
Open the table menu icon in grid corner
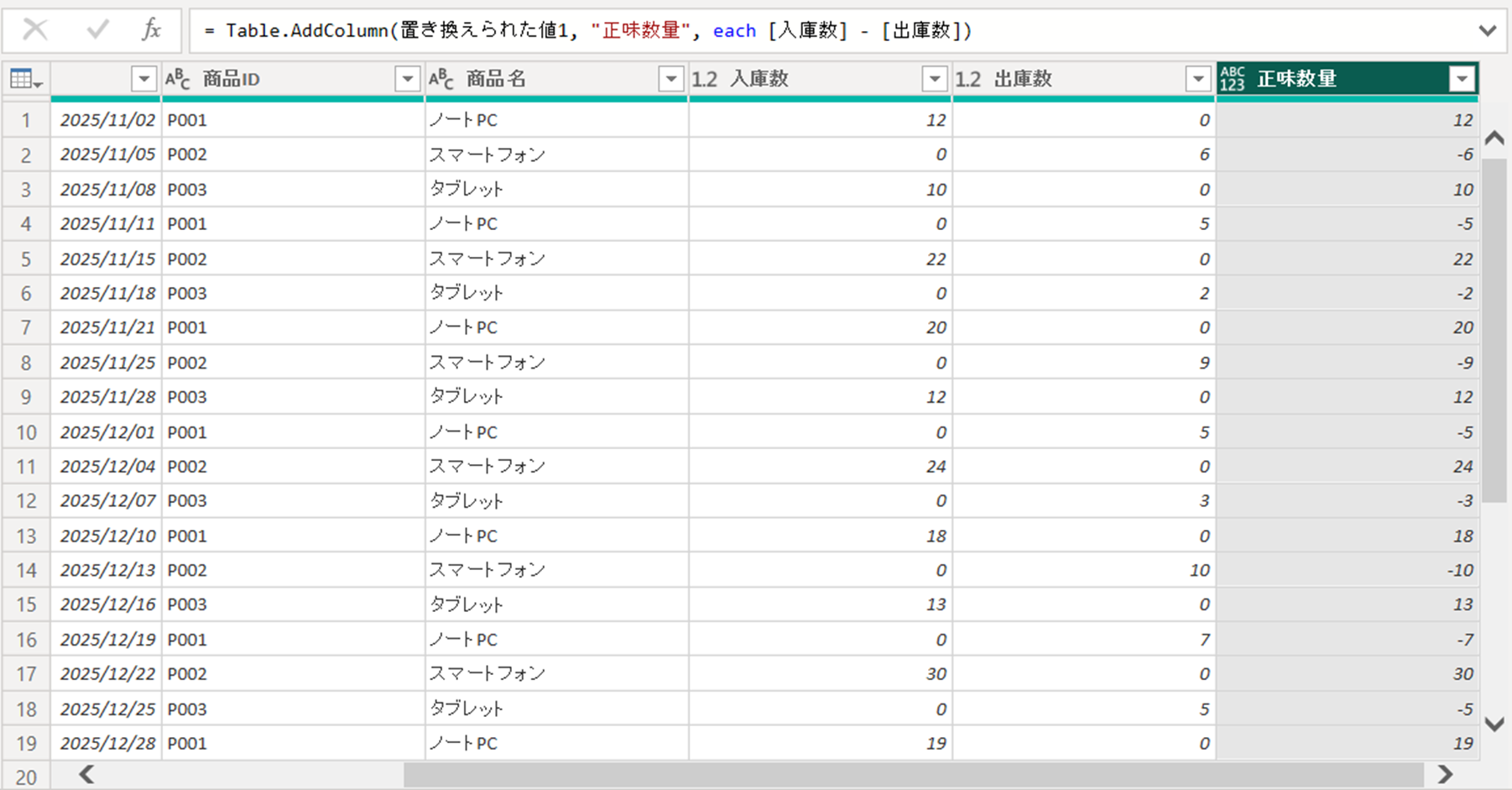[25, 79]
